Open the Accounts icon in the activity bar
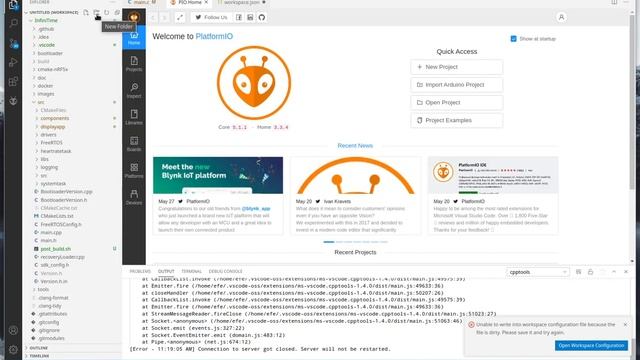The width and height of the screenshot is (640, 360). (13, 330)
